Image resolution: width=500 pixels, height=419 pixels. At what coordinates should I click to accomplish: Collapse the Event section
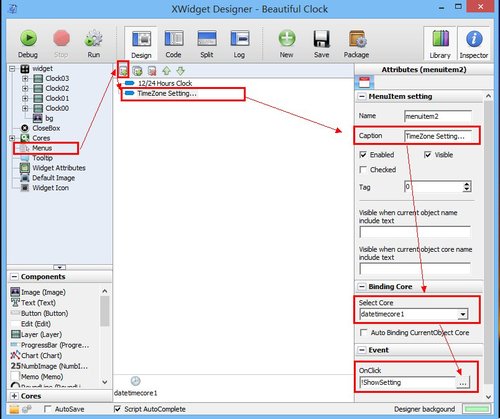(x=362, y=350)
